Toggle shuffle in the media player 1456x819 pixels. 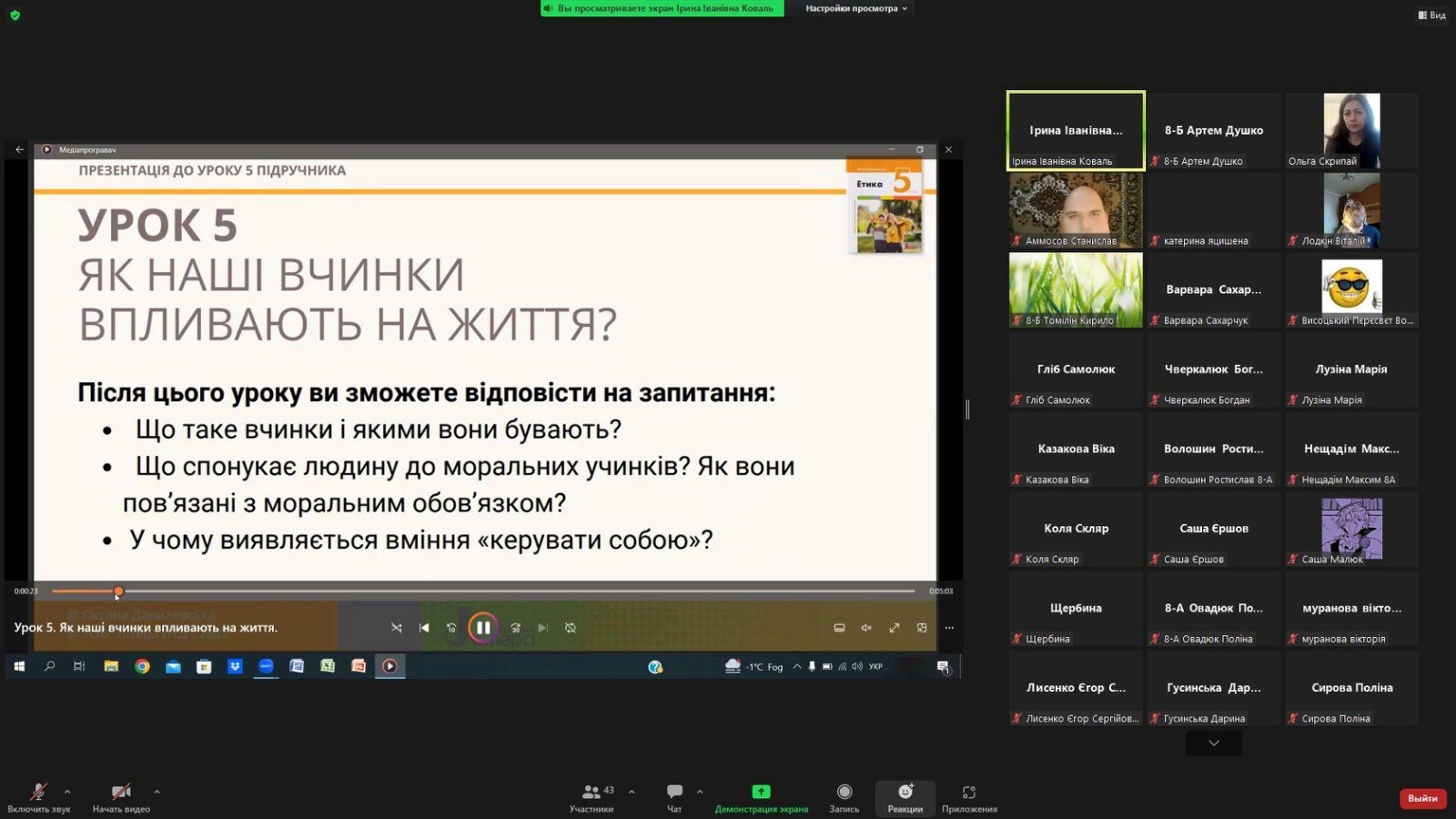pos(397,628)
